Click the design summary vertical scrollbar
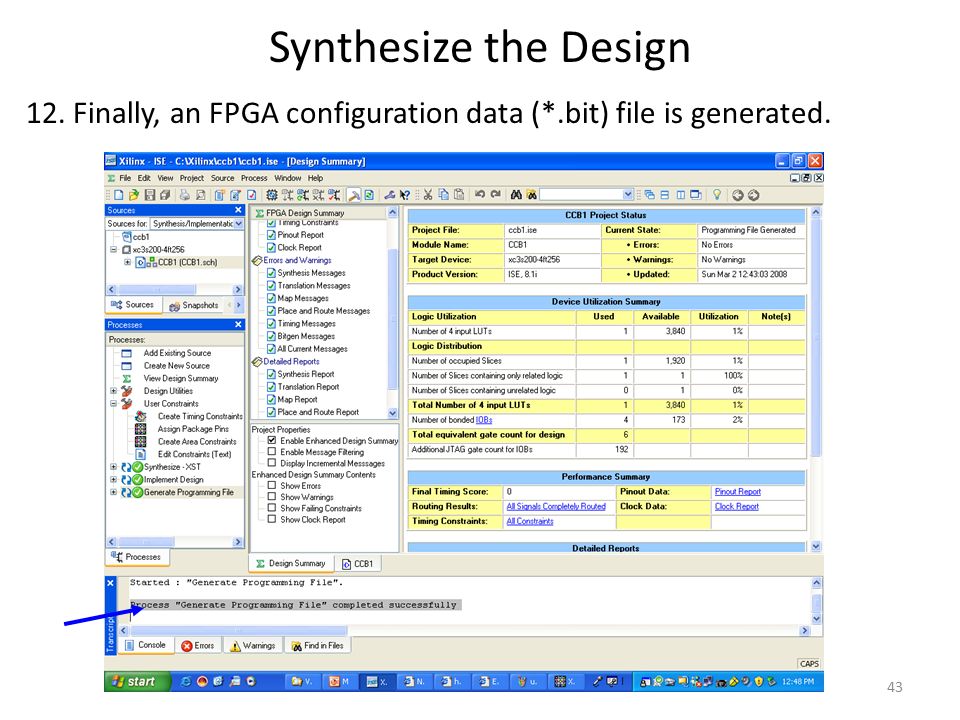This screenshot has height=720, width=960. (816, 379)
